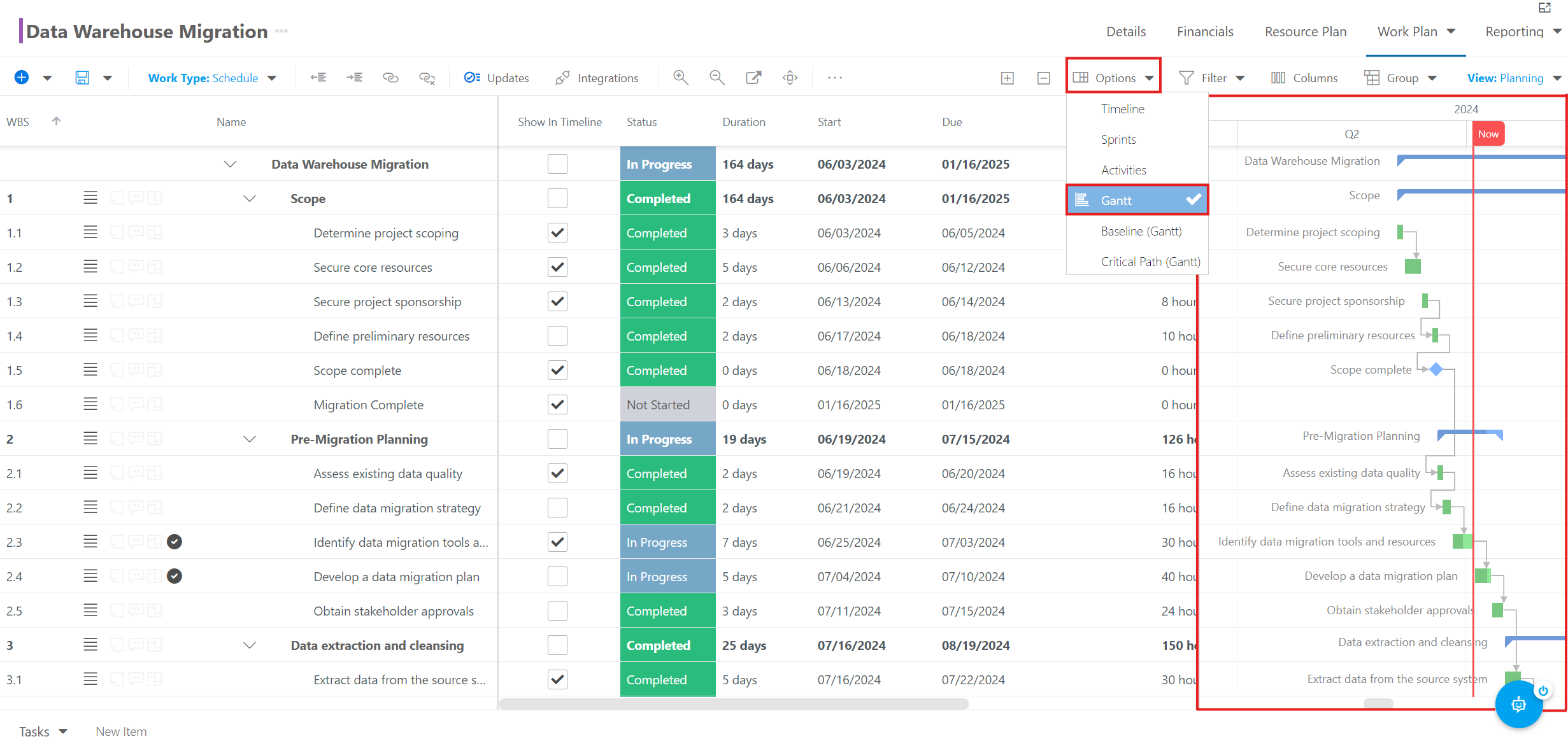Click the Scope complete milestone diamond

pos(1436,369)
